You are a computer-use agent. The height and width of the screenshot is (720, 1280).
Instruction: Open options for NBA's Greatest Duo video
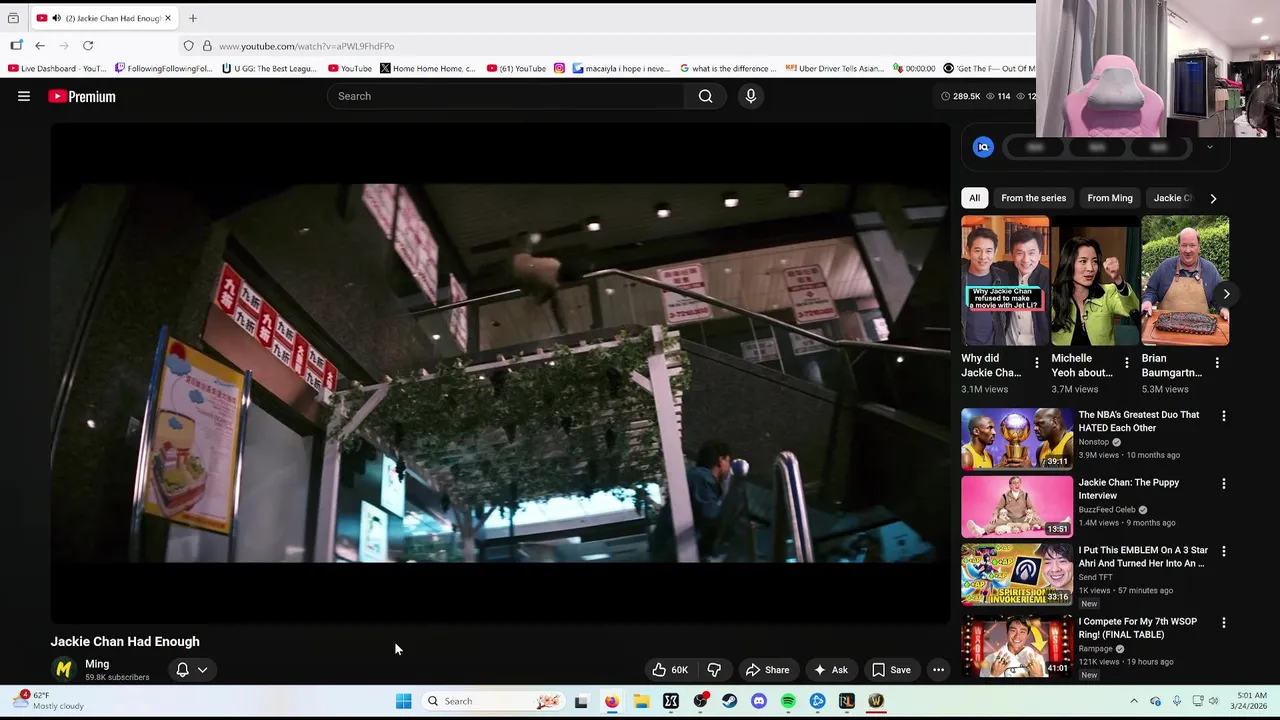[1223, 416]
